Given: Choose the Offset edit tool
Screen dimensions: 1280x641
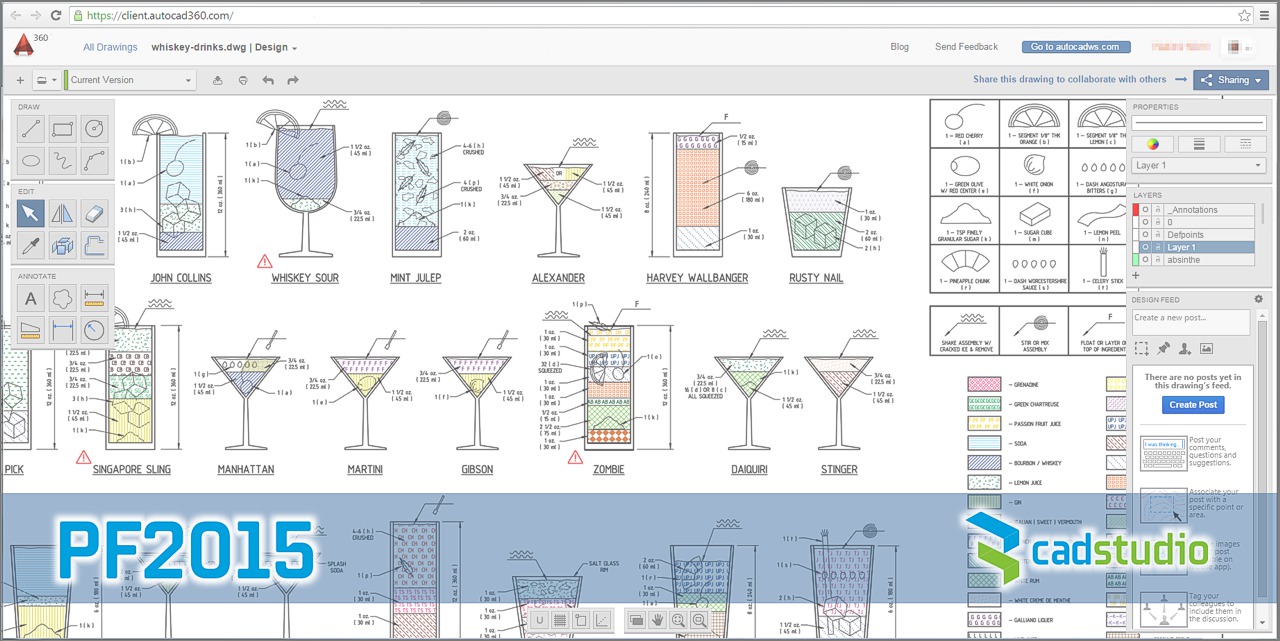Looking at the screenshot, I should point(93,244).
